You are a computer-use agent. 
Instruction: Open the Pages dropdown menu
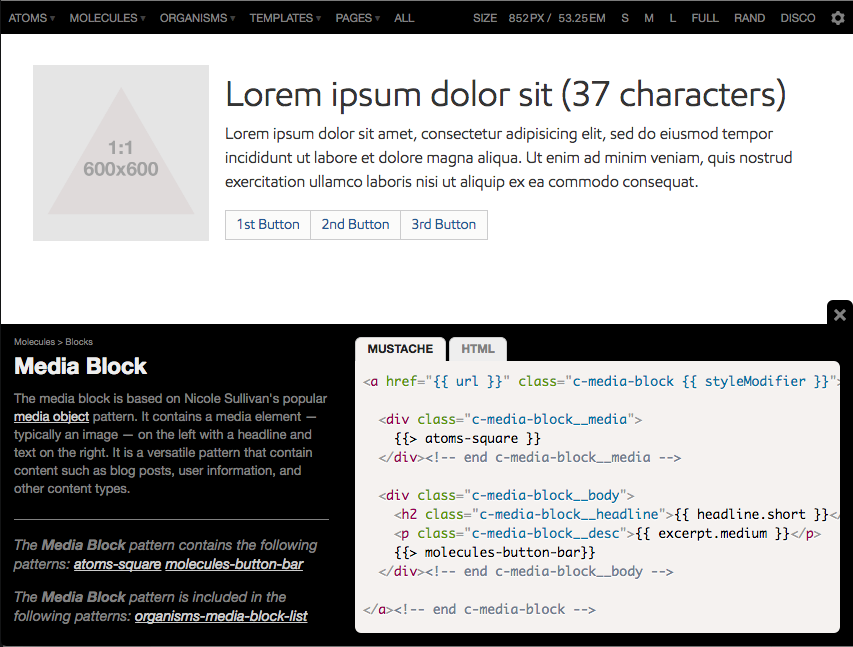pos(357,18)
